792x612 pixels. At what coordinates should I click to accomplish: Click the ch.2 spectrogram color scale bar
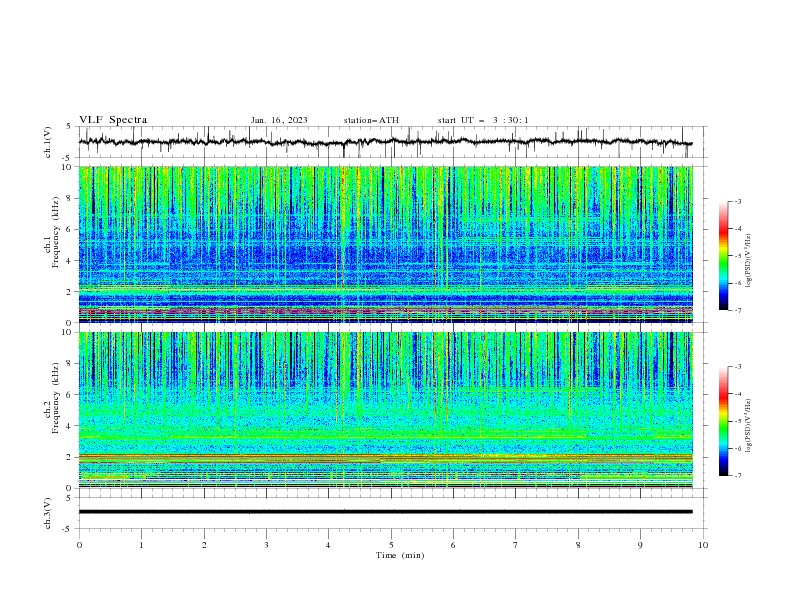pos(723,421)
